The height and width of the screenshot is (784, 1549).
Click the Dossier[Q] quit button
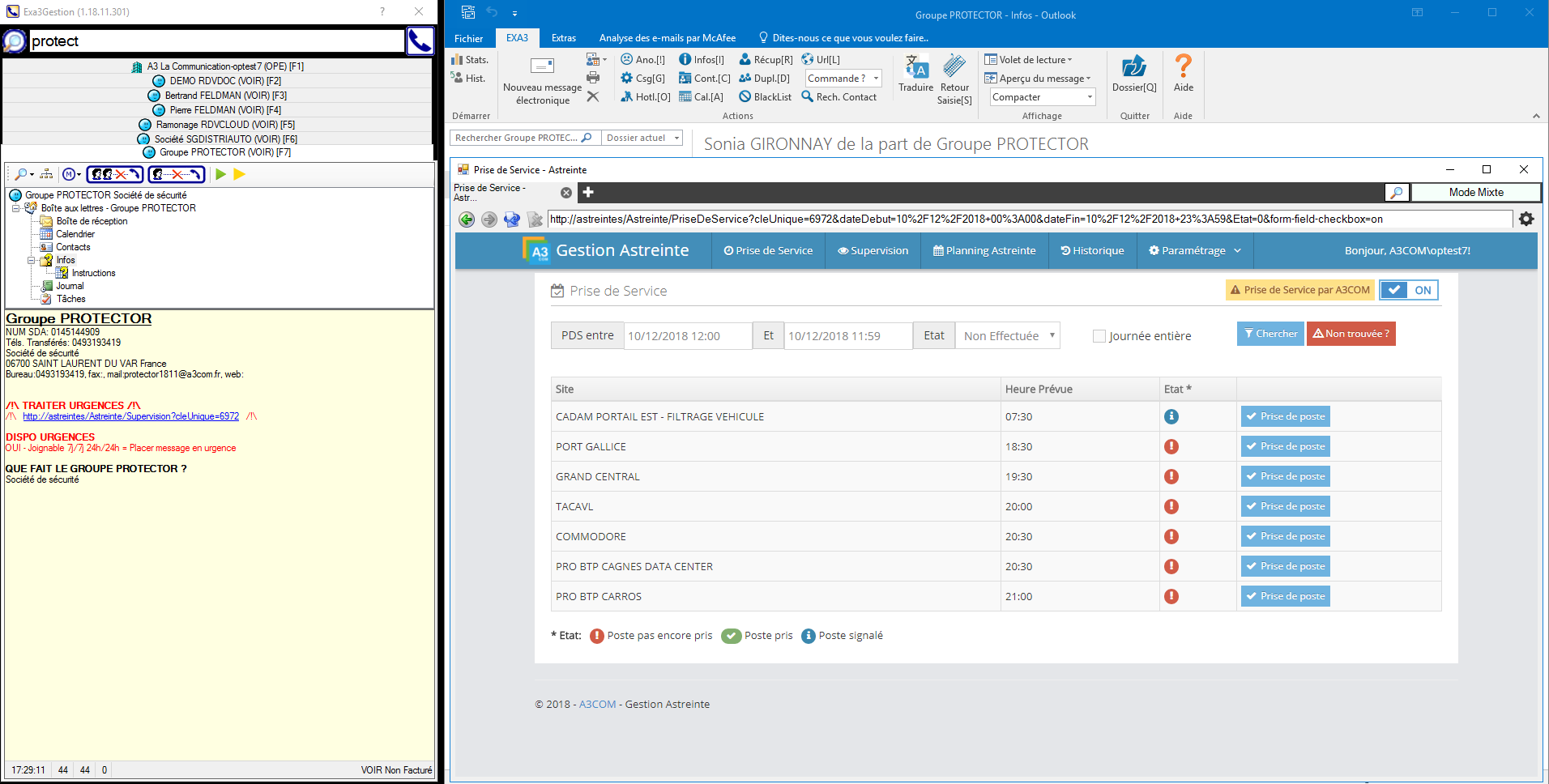click(1134, 74)
